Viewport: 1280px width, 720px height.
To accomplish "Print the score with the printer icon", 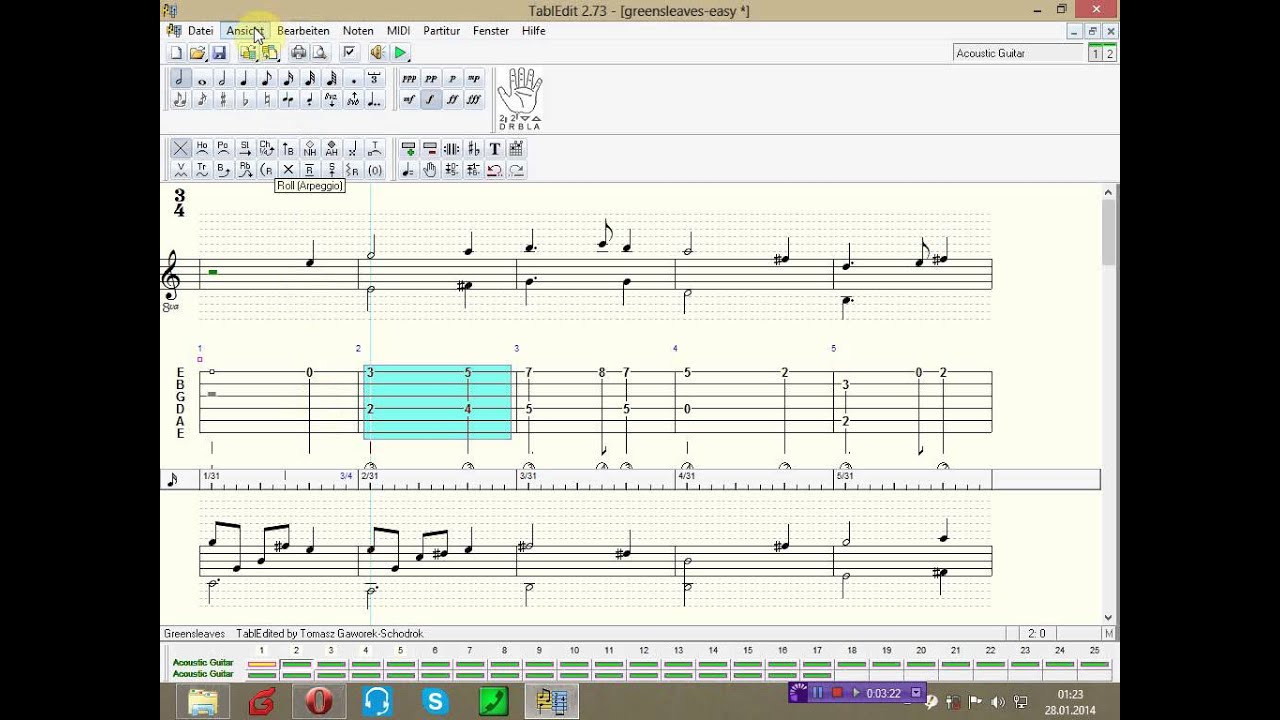I will (x=298, y=53).
